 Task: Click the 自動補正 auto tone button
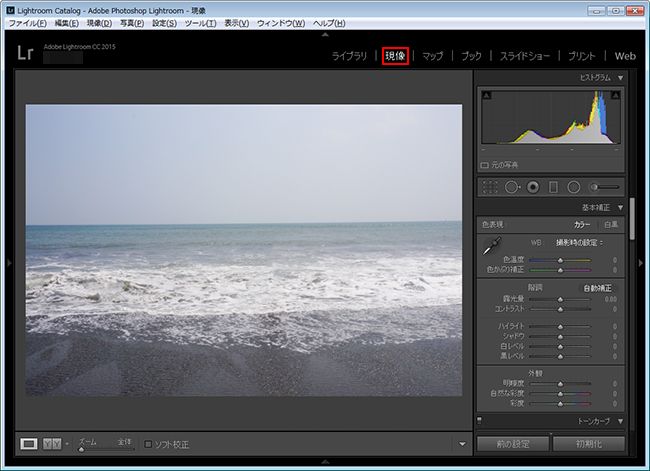pos(597,288)
